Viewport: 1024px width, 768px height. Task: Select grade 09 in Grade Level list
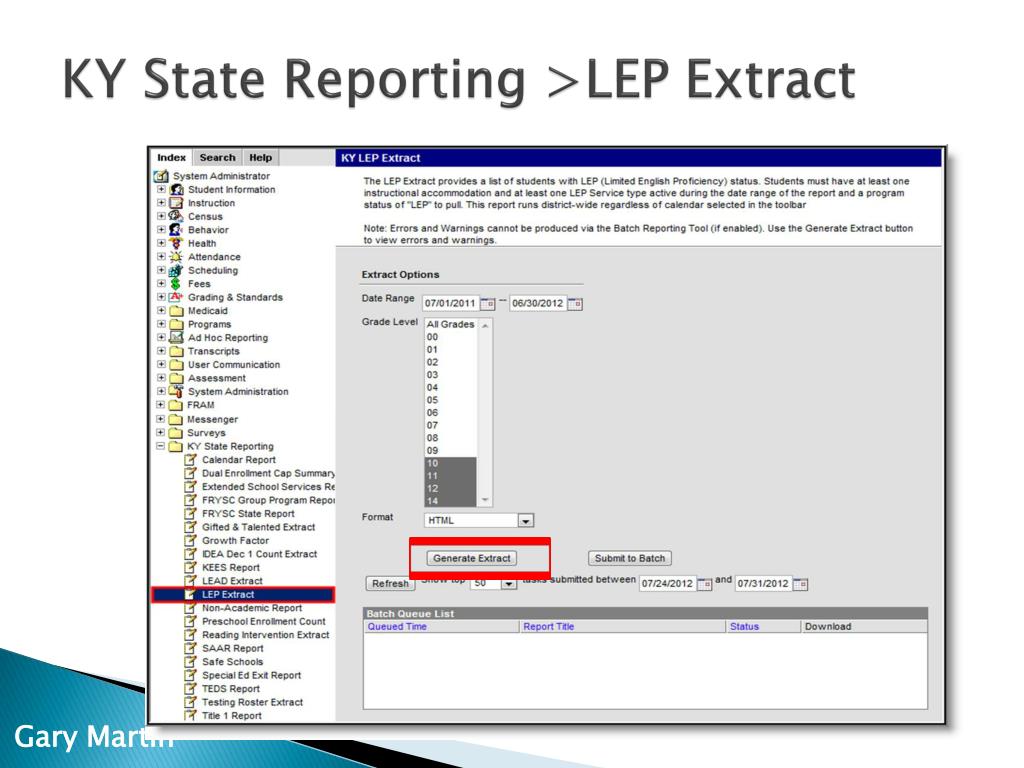(451, 451)
